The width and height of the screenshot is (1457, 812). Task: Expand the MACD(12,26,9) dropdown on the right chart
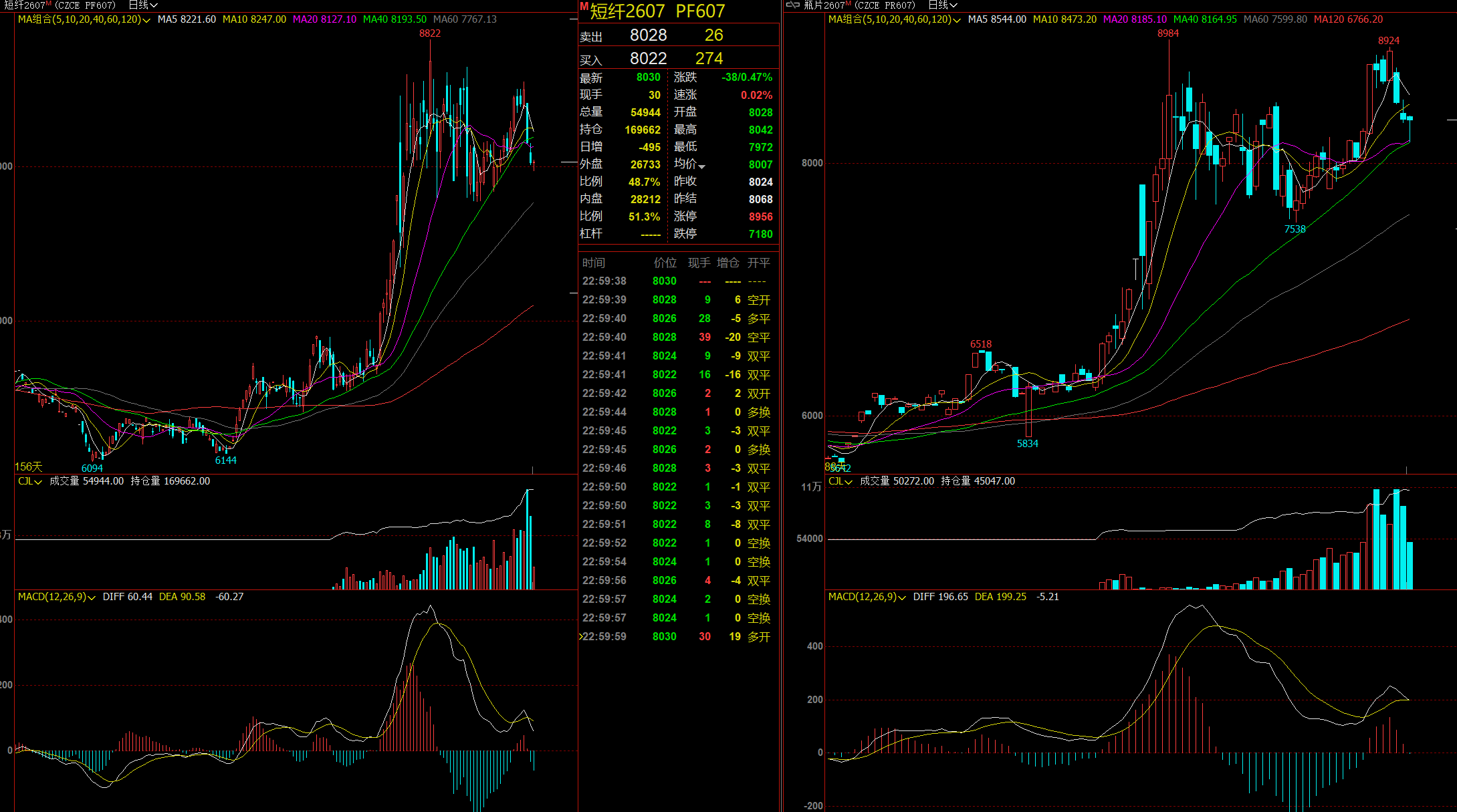click(x=867, y=597)
